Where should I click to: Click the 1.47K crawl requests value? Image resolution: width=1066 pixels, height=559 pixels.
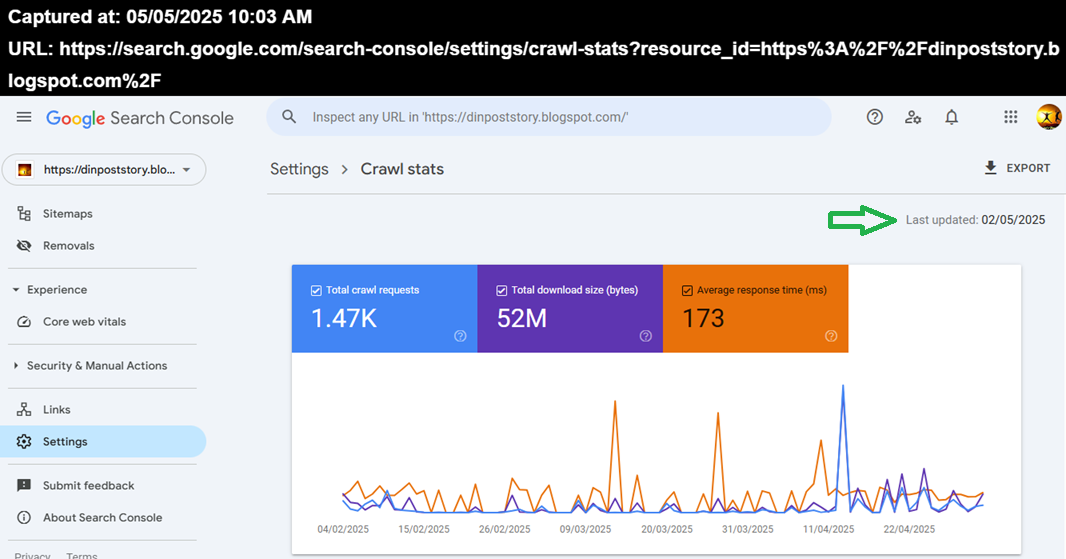(x=344, y=318)
